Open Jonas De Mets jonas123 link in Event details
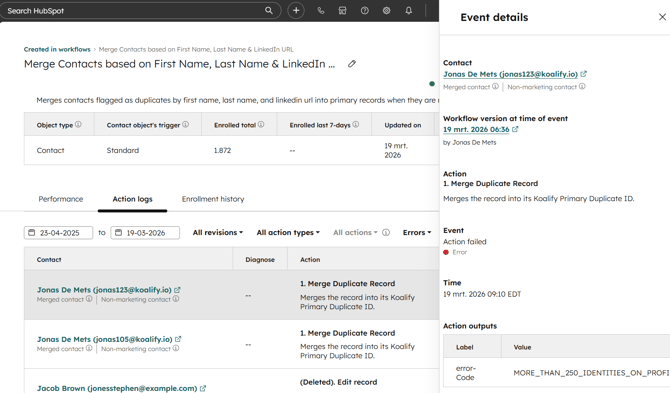Screen dimensions: 670x393 coord(510,74)
